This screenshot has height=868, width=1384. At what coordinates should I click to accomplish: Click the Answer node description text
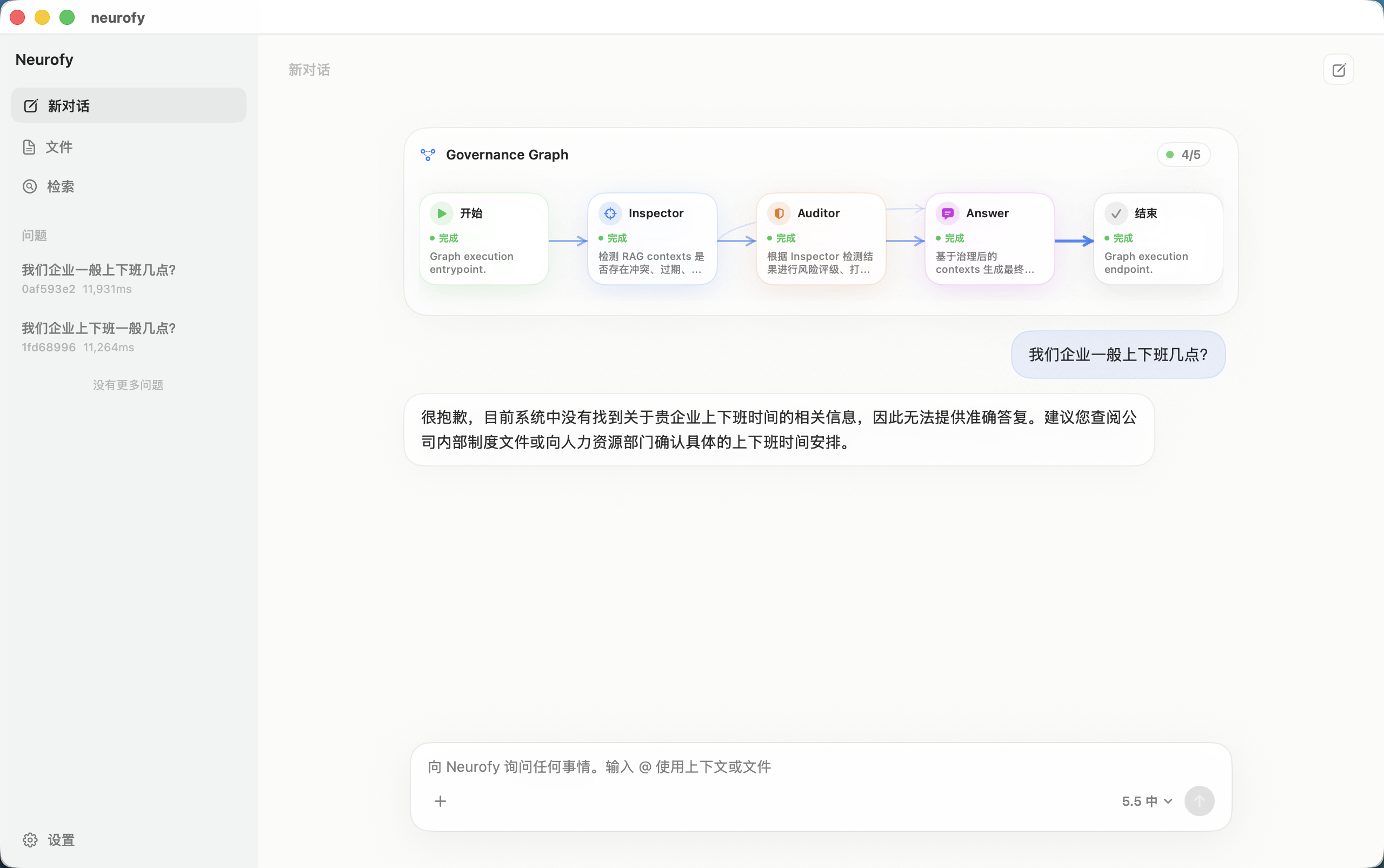(985, 263)
